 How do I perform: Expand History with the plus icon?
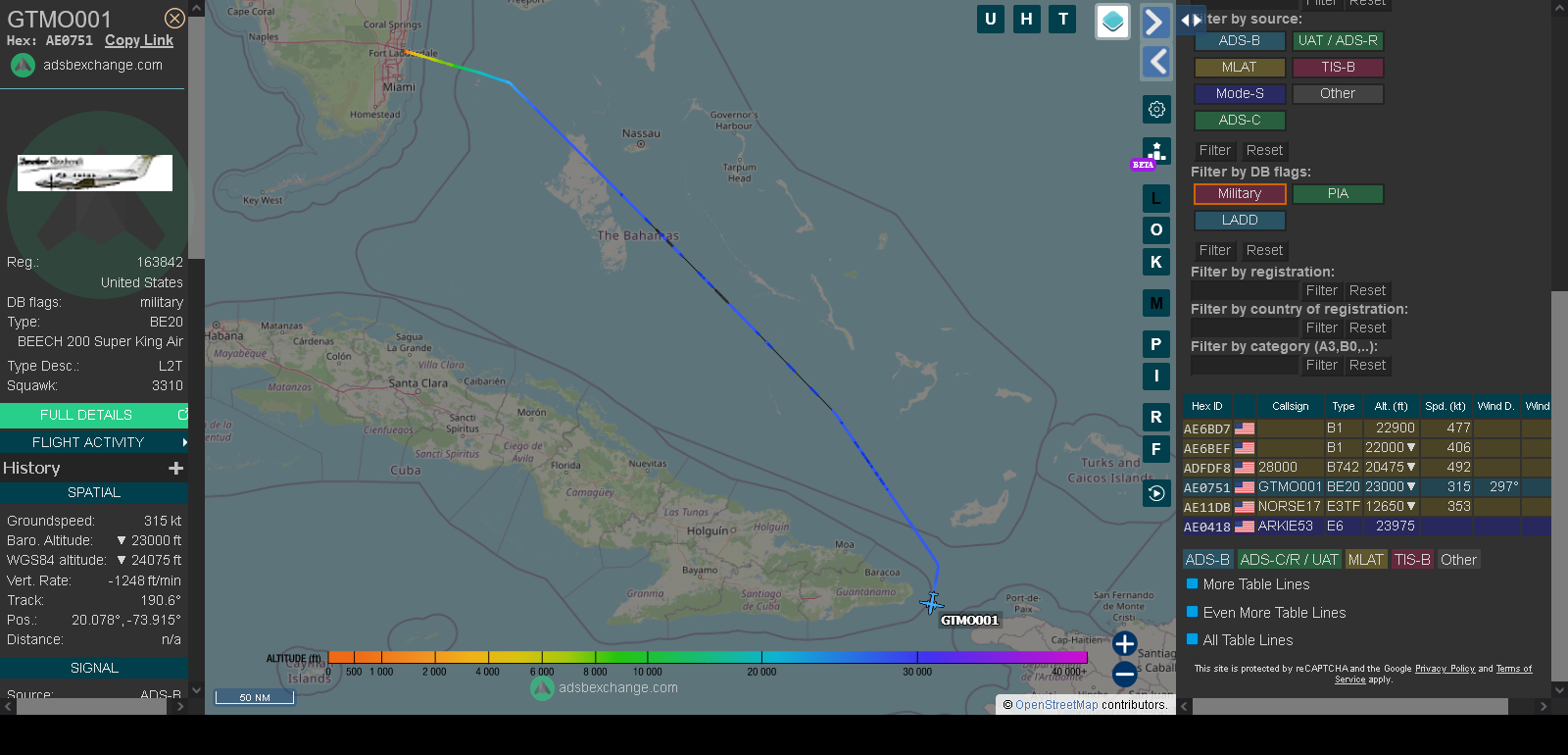point(176,469)
